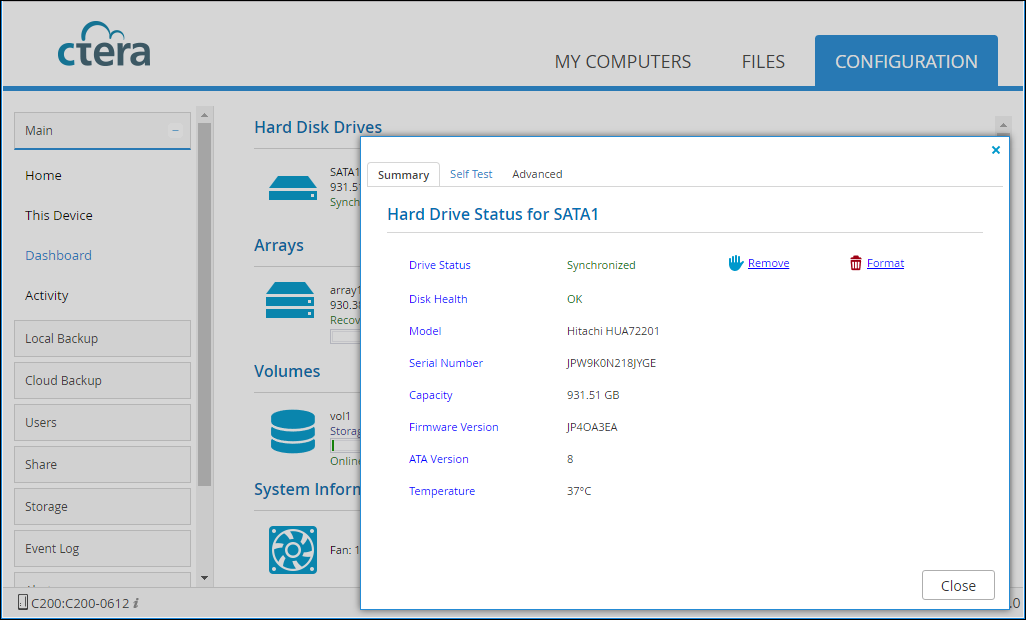Select the CONFIGURATION tab
Viewport: 1026px width, 620px height.
click(x=906, y=61)
